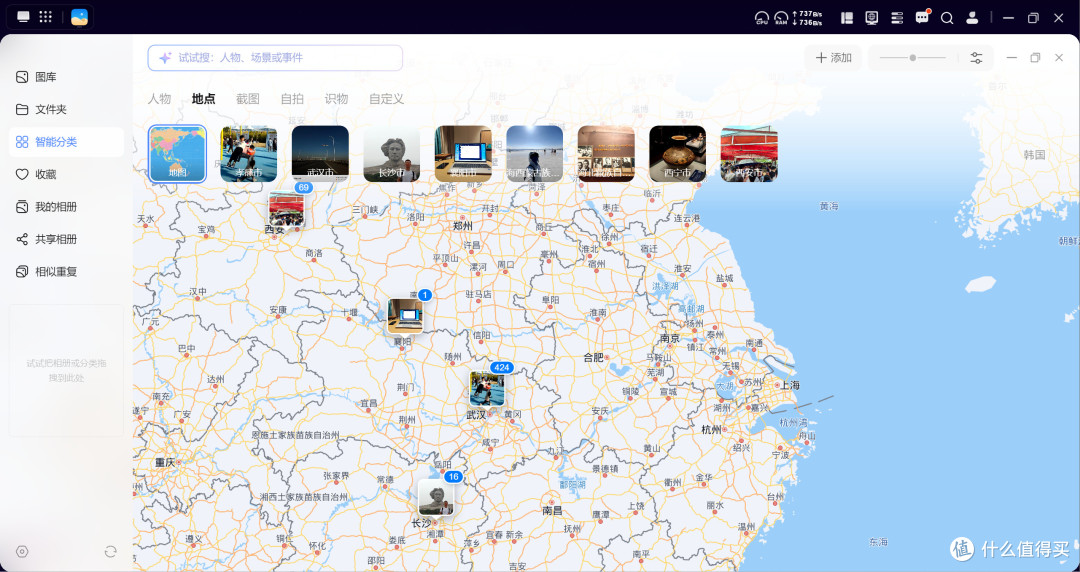Open the 孝感市 place thumbnail
This screenshot has width=1080, height=572.
click(x=249, y=154)
